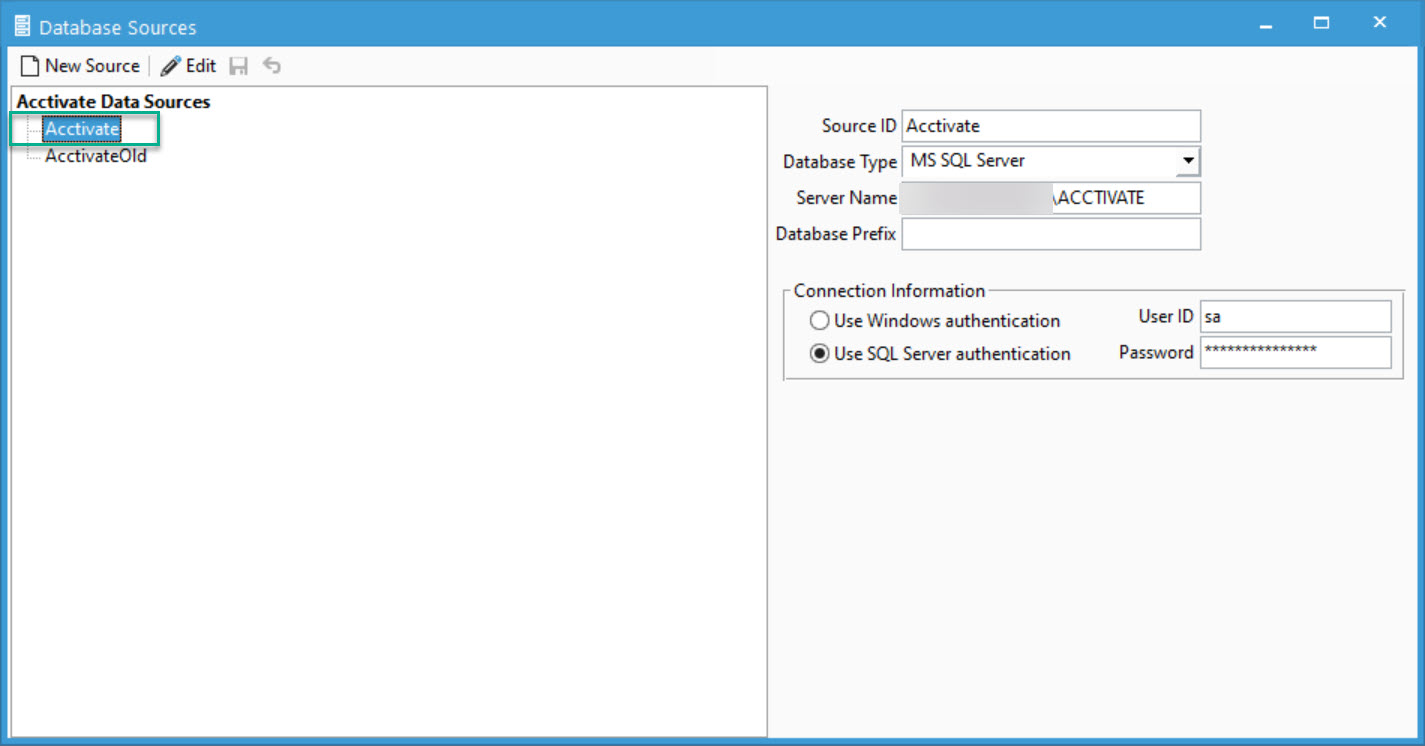Click the masked Password field
The width and height of the screenshot is (1425, 746).
pos(1295,352)
